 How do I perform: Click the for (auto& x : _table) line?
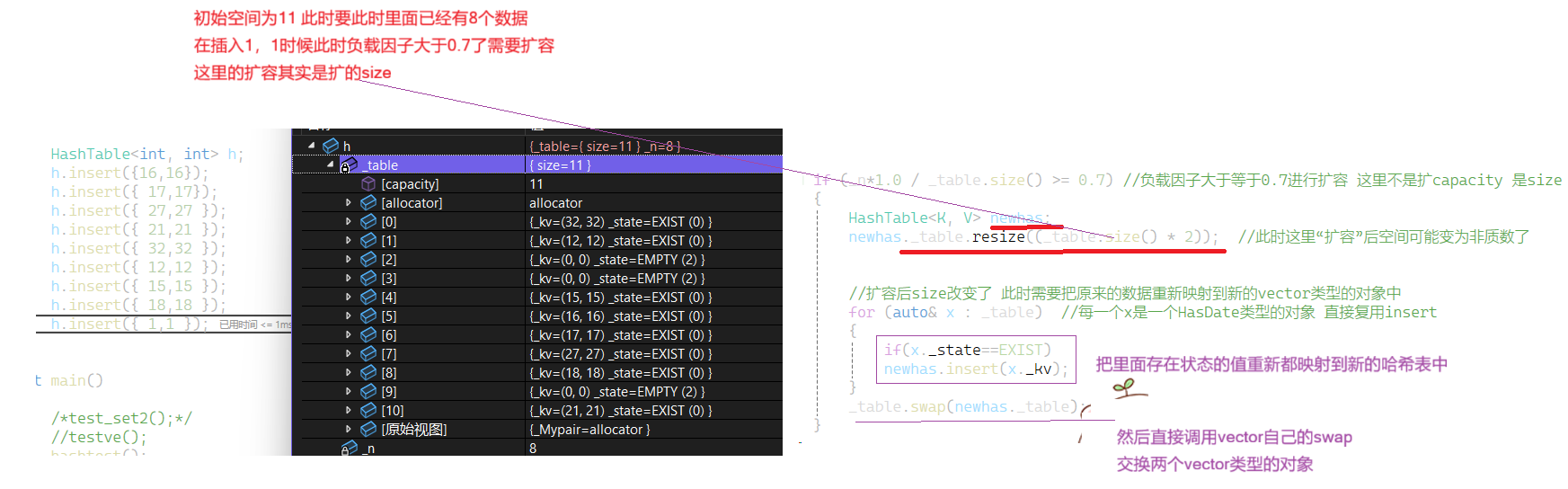pos(945,312)
